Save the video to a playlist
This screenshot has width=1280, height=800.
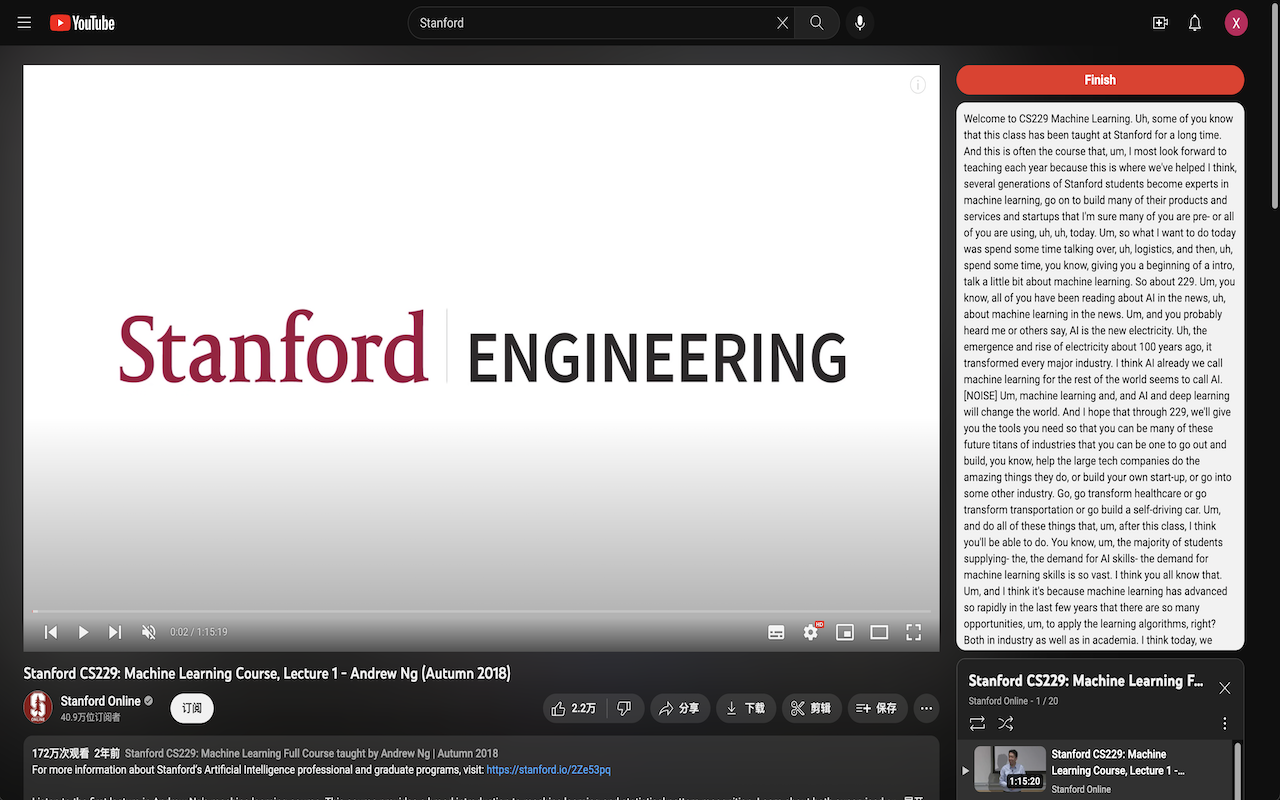(878, 708)
